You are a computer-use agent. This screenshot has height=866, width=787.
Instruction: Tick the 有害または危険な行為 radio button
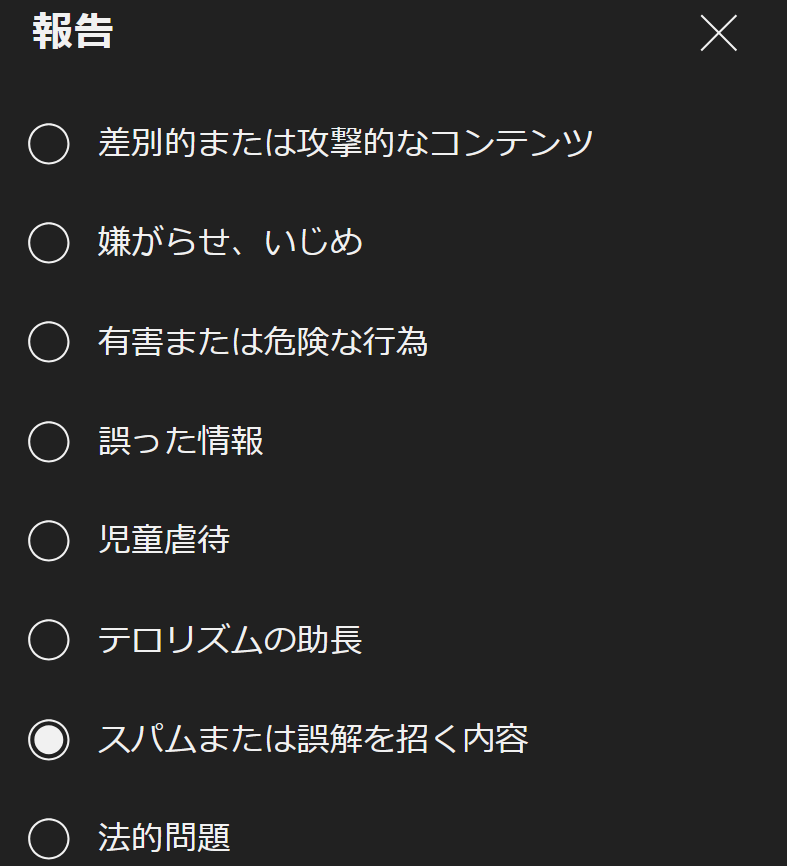pos(49,342)
